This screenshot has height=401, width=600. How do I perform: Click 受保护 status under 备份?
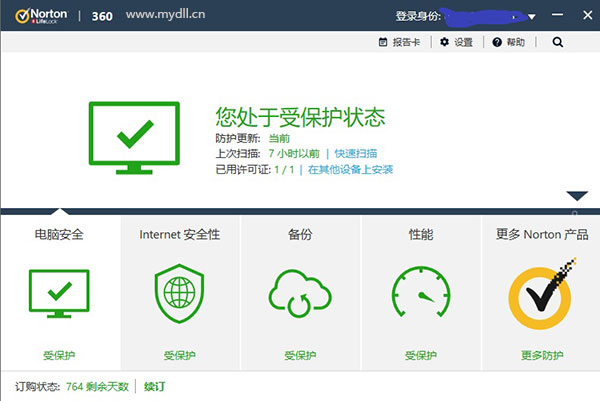300,355
